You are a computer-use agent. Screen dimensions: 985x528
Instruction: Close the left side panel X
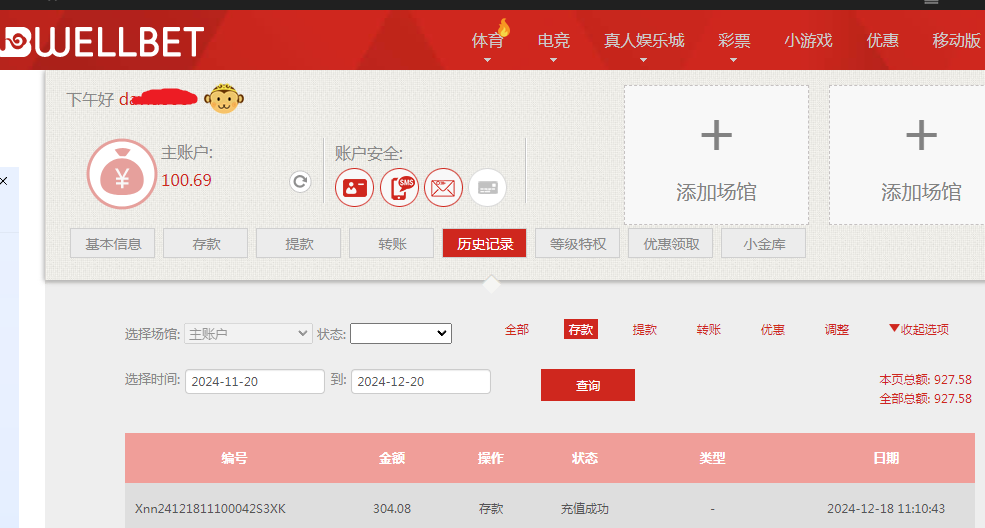pos(4,181)
